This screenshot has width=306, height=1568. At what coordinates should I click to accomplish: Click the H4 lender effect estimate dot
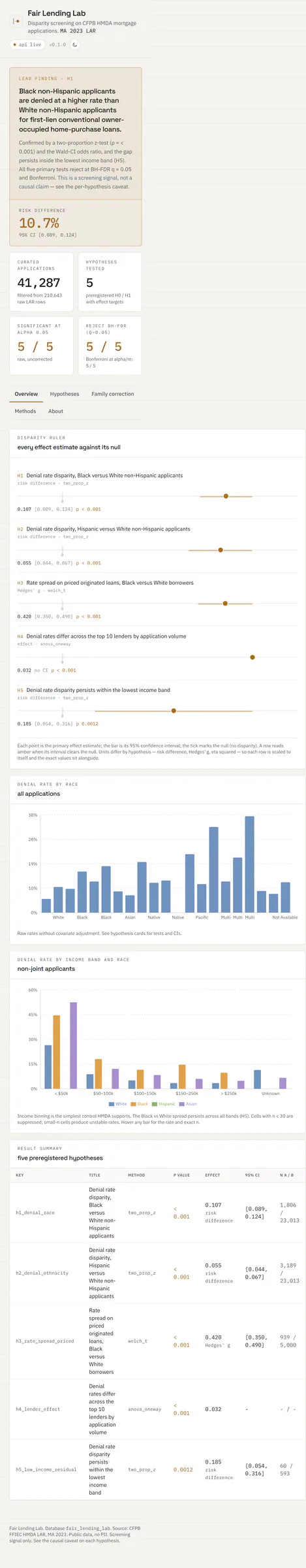click(252, 657)
